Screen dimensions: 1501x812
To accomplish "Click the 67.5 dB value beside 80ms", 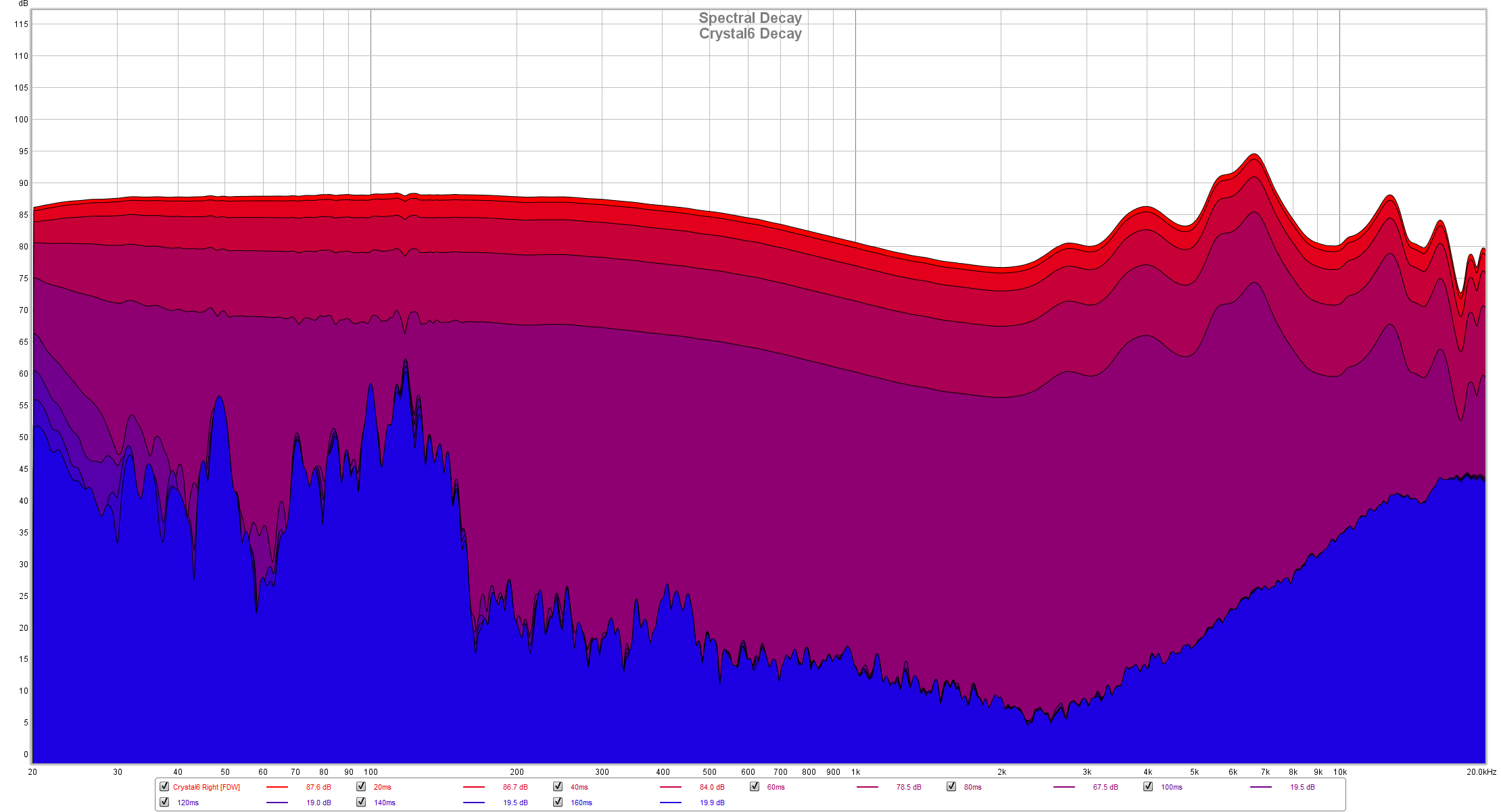I will coord(1105,787).
